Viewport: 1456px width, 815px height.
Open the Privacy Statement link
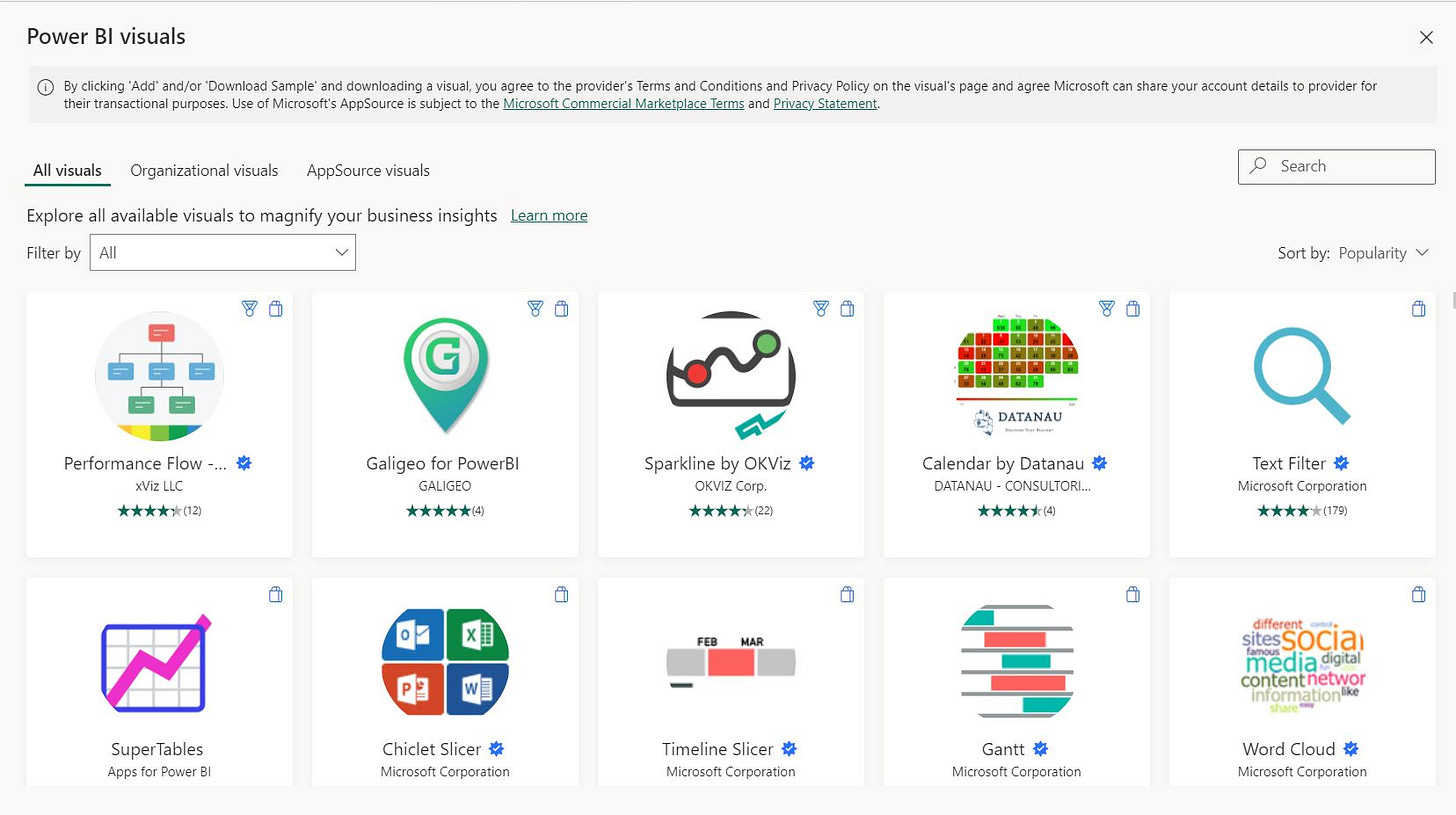825,103
